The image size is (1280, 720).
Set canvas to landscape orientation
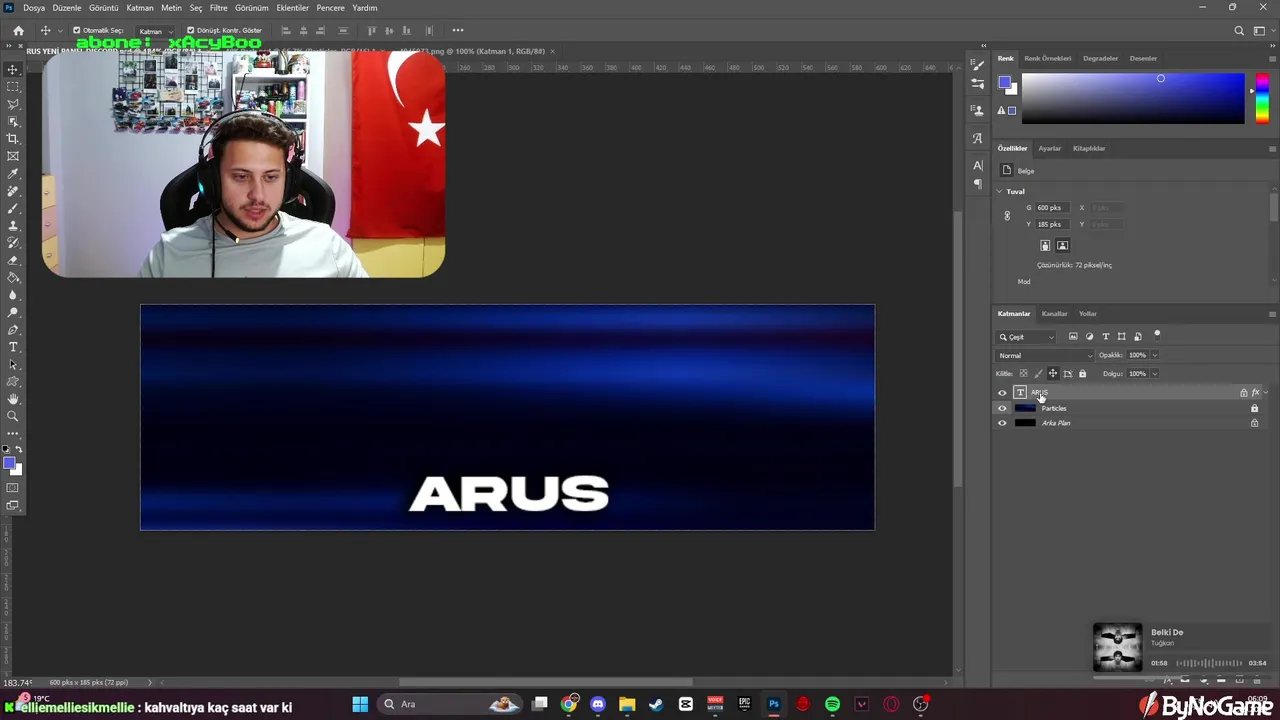(1062, 246)
